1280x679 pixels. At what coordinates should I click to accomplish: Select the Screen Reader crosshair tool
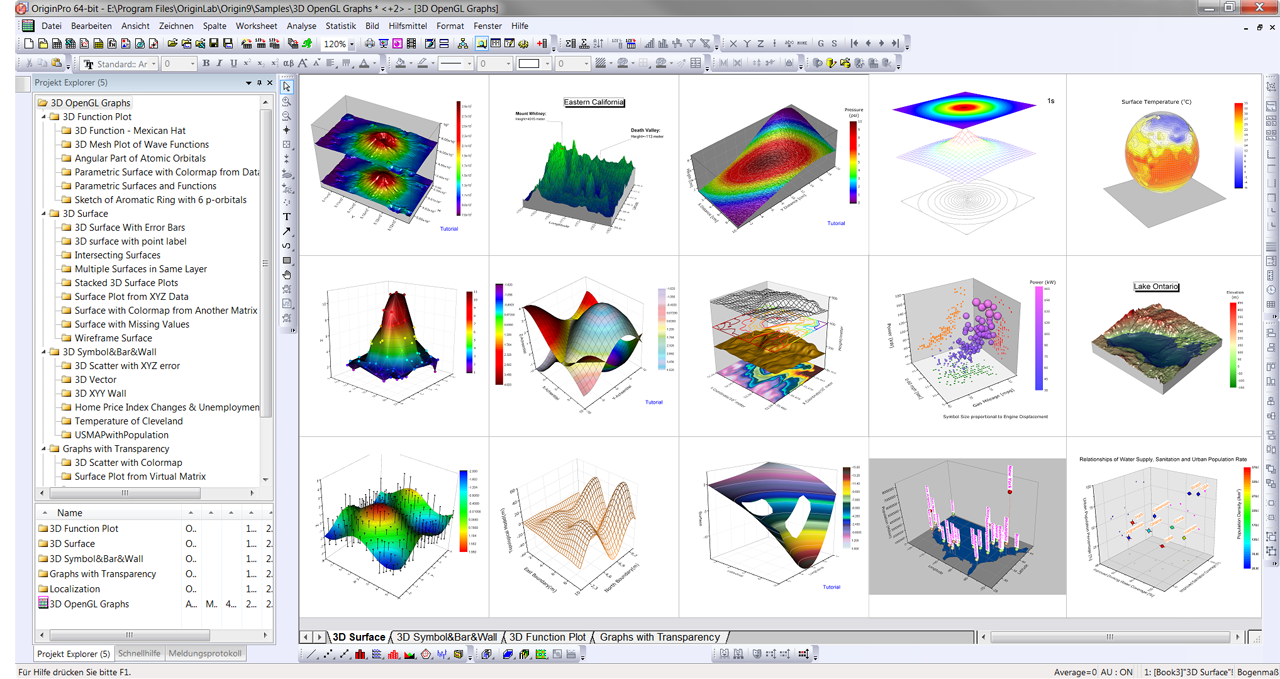(287, 130)
